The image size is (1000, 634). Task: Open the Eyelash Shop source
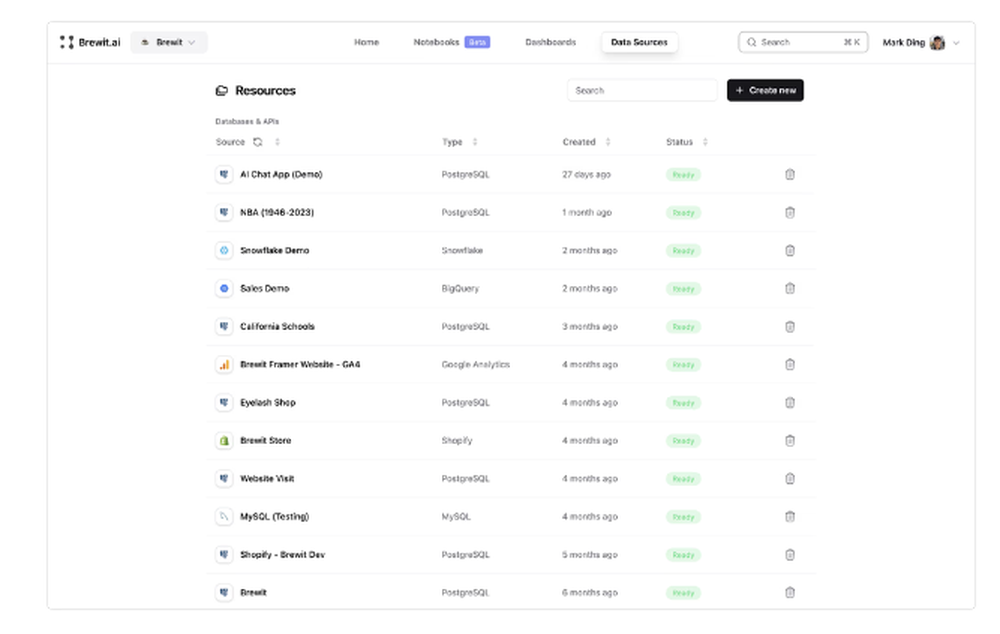click(x=268, y=402)
